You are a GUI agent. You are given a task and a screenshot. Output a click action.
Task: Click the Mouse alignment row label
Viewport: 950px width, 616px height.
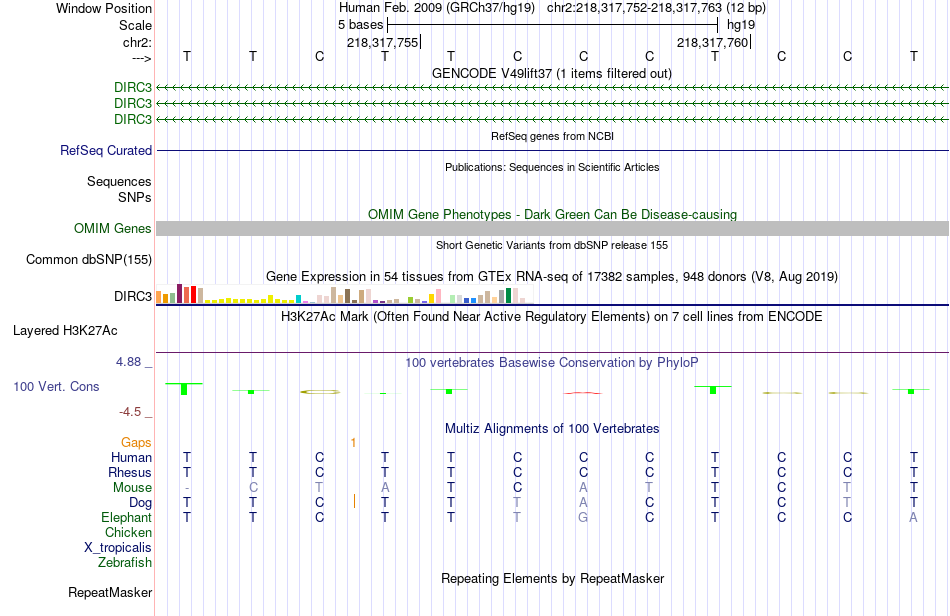point(132,488)
